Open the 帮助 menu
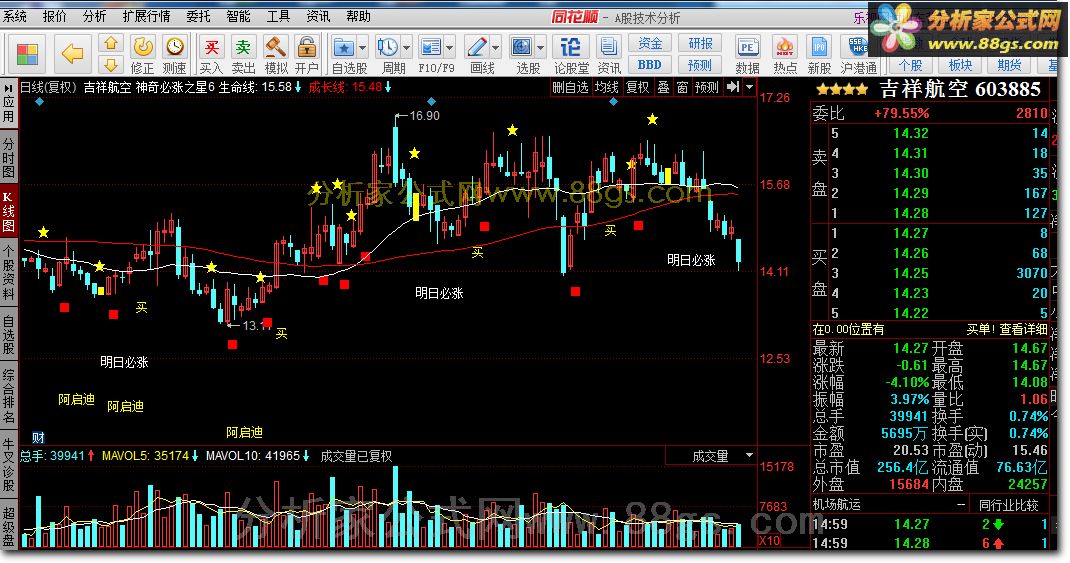This screenshot has width=1070, height=563. click(x=358, y=16)
